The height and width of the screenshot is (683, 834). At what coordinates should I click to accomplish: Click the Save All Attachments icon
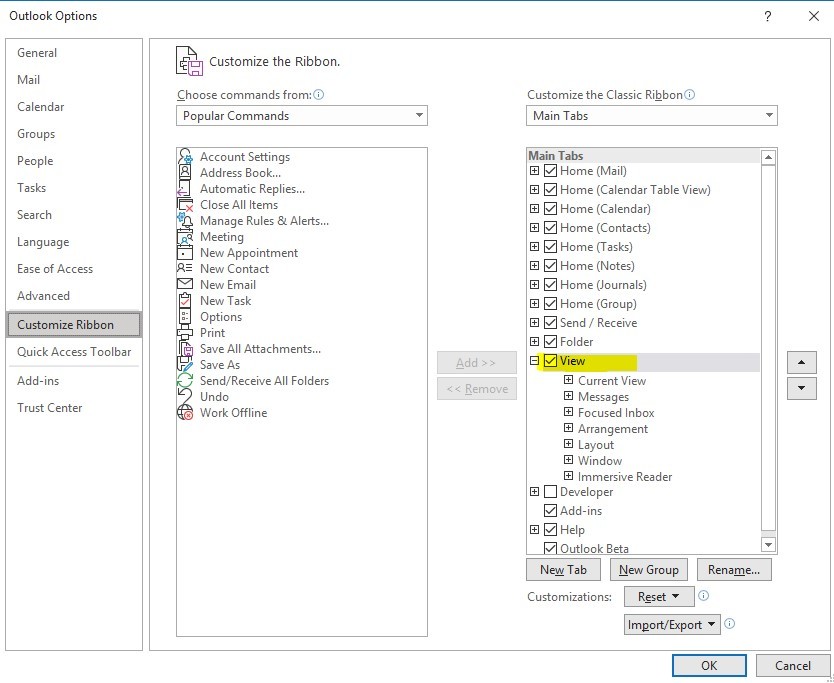click(186, 348)
